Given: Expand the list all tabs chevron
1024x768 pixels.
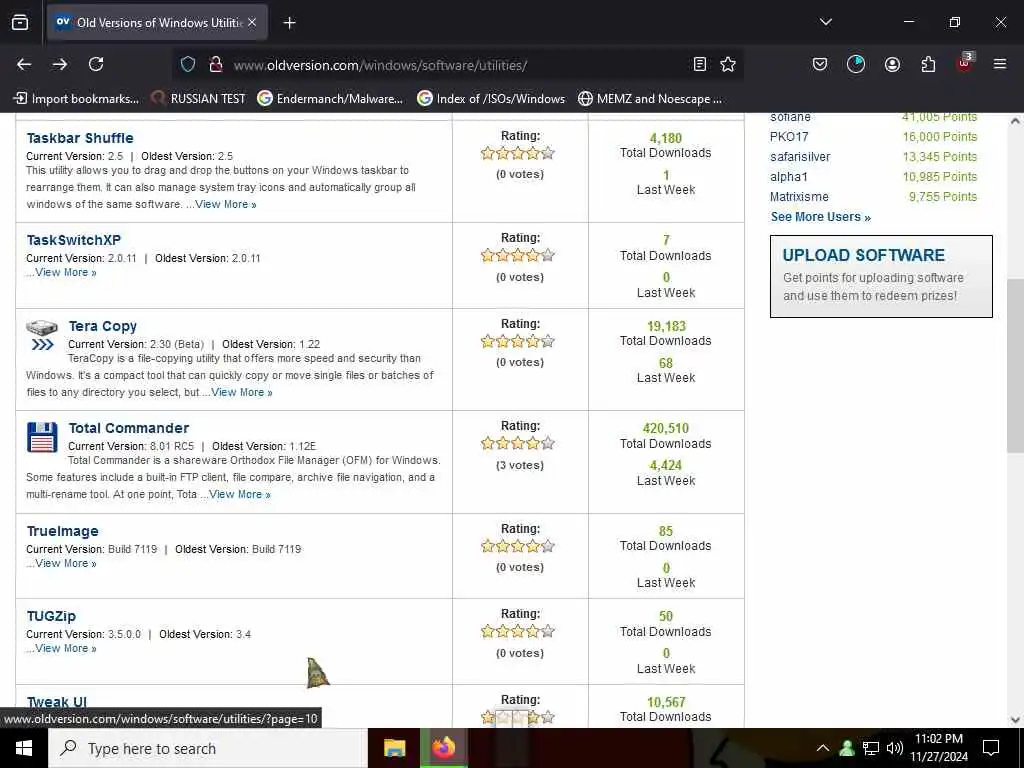Looking at the screenshot, I should click(825, 22).
